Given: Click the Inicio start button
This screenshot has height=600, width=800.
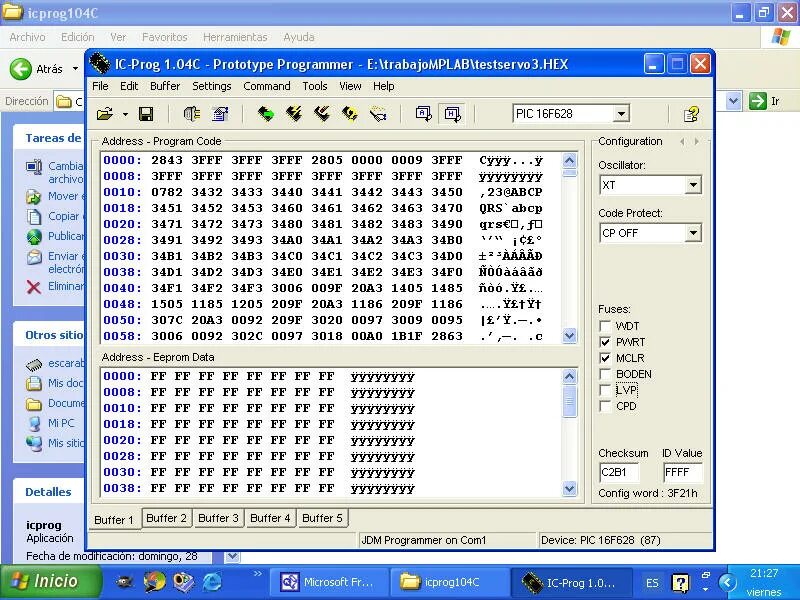Looking at the screenshot, I should (x=49, y=582).
